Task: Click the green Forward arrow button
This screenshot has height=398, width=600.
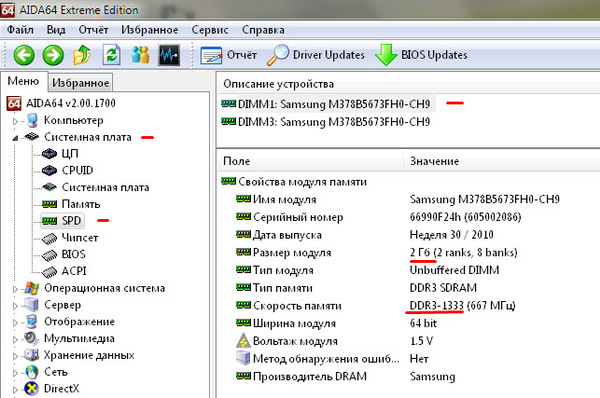Action: point(53,55)
